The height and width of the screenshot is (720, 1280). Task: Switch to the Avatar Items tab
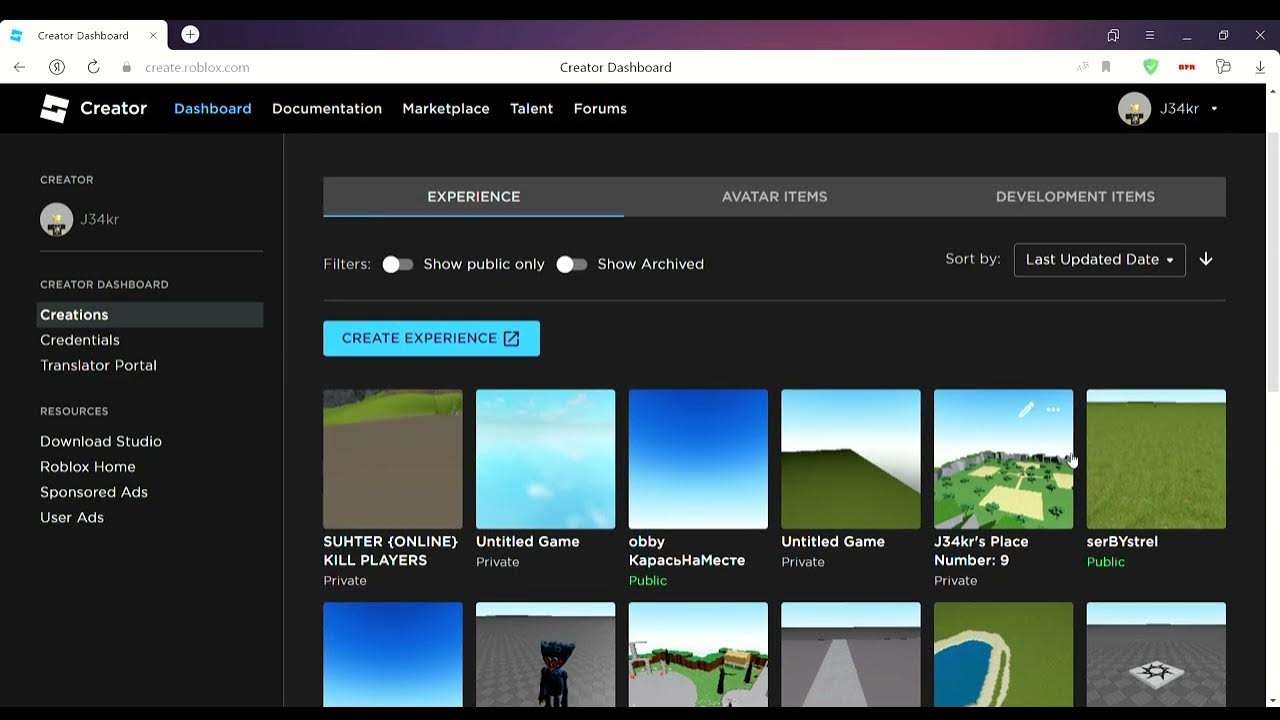pyautogui.click(x=774, y=197)
